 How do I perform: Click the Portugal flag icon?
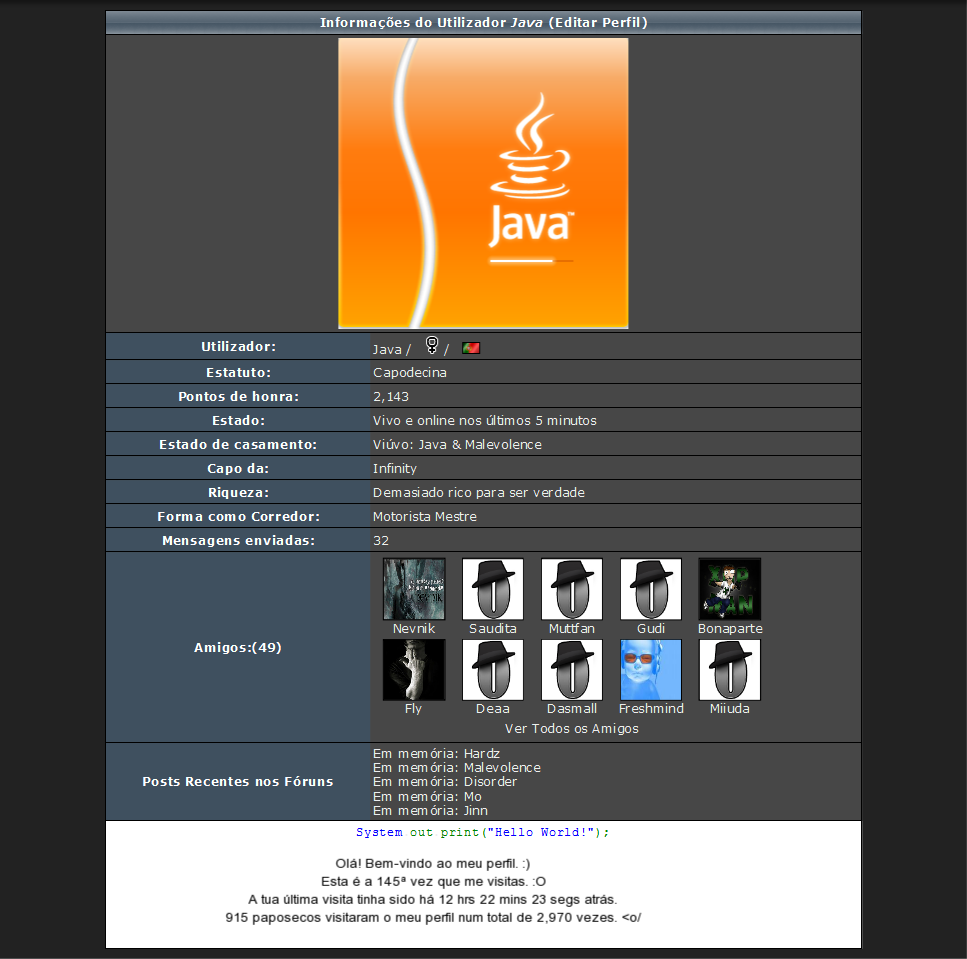point(471,348)
